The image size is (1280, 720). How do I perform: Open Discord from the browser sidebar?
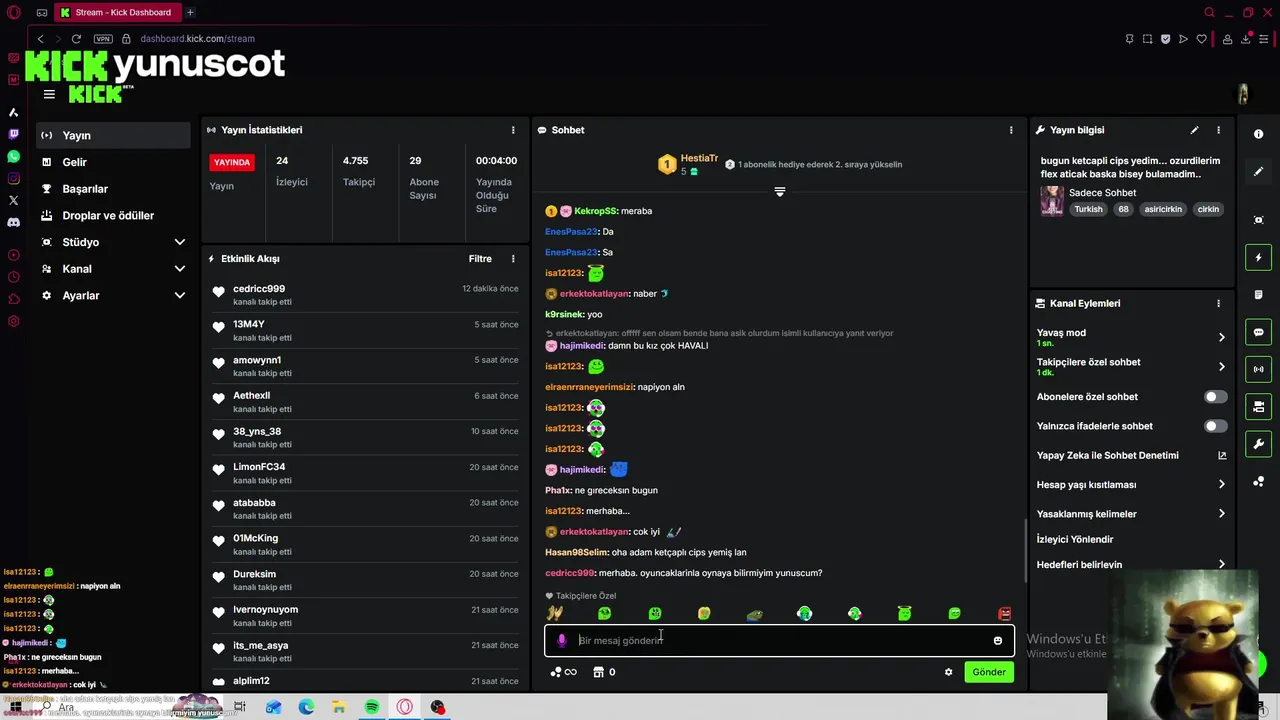tap(13, 222)
